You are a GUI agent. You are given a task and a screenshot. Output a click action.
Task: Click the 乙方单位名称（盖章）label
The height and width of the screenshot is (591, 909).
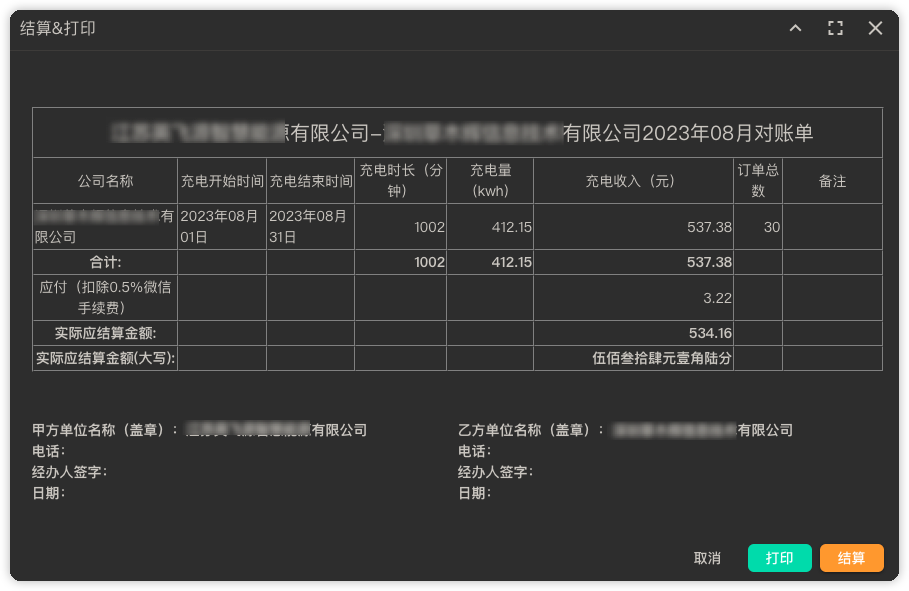(x=530, y=430)
